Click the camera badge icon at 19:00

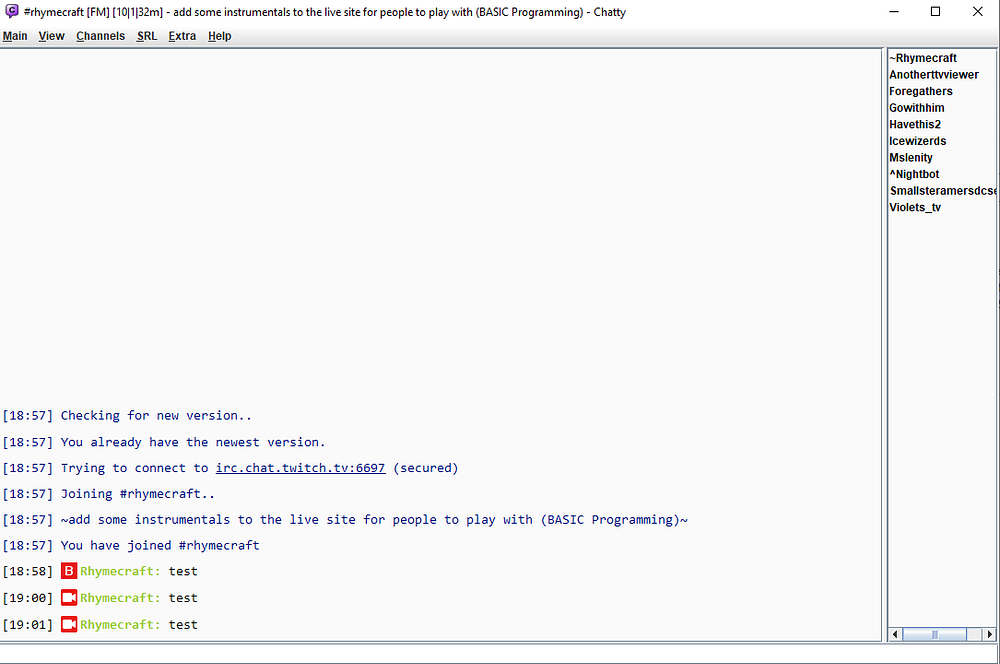tap(69, 598)
